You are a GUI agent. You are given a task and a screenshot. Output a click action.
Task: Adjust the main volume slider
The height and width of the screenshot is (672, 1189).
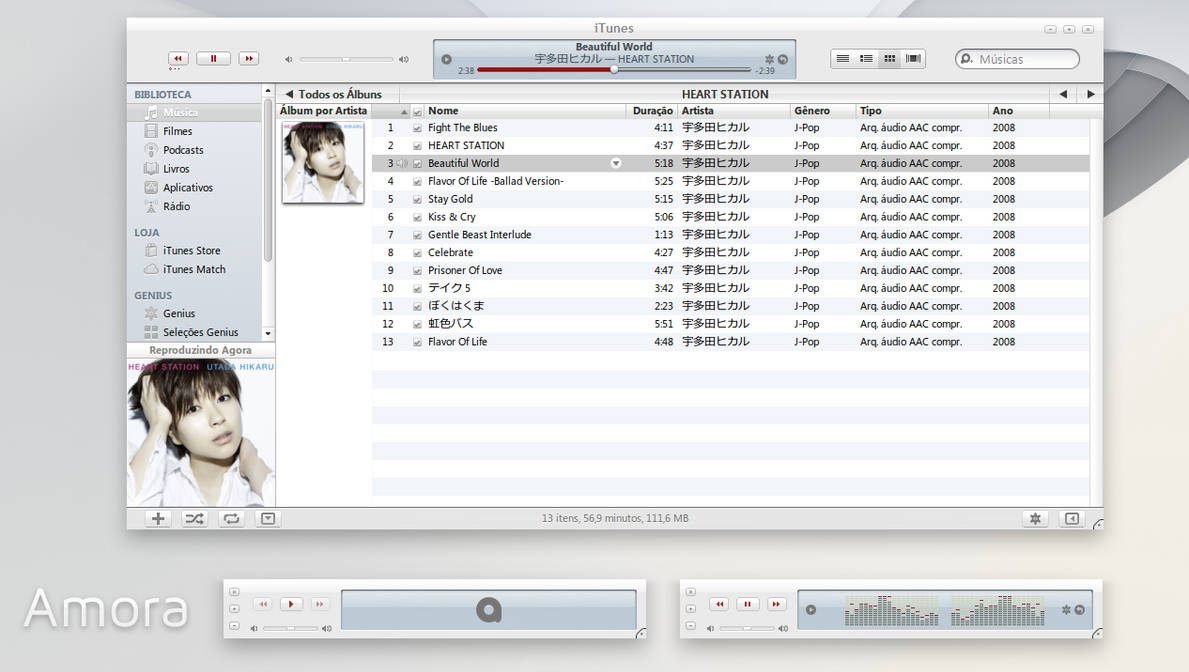[346, 59]
